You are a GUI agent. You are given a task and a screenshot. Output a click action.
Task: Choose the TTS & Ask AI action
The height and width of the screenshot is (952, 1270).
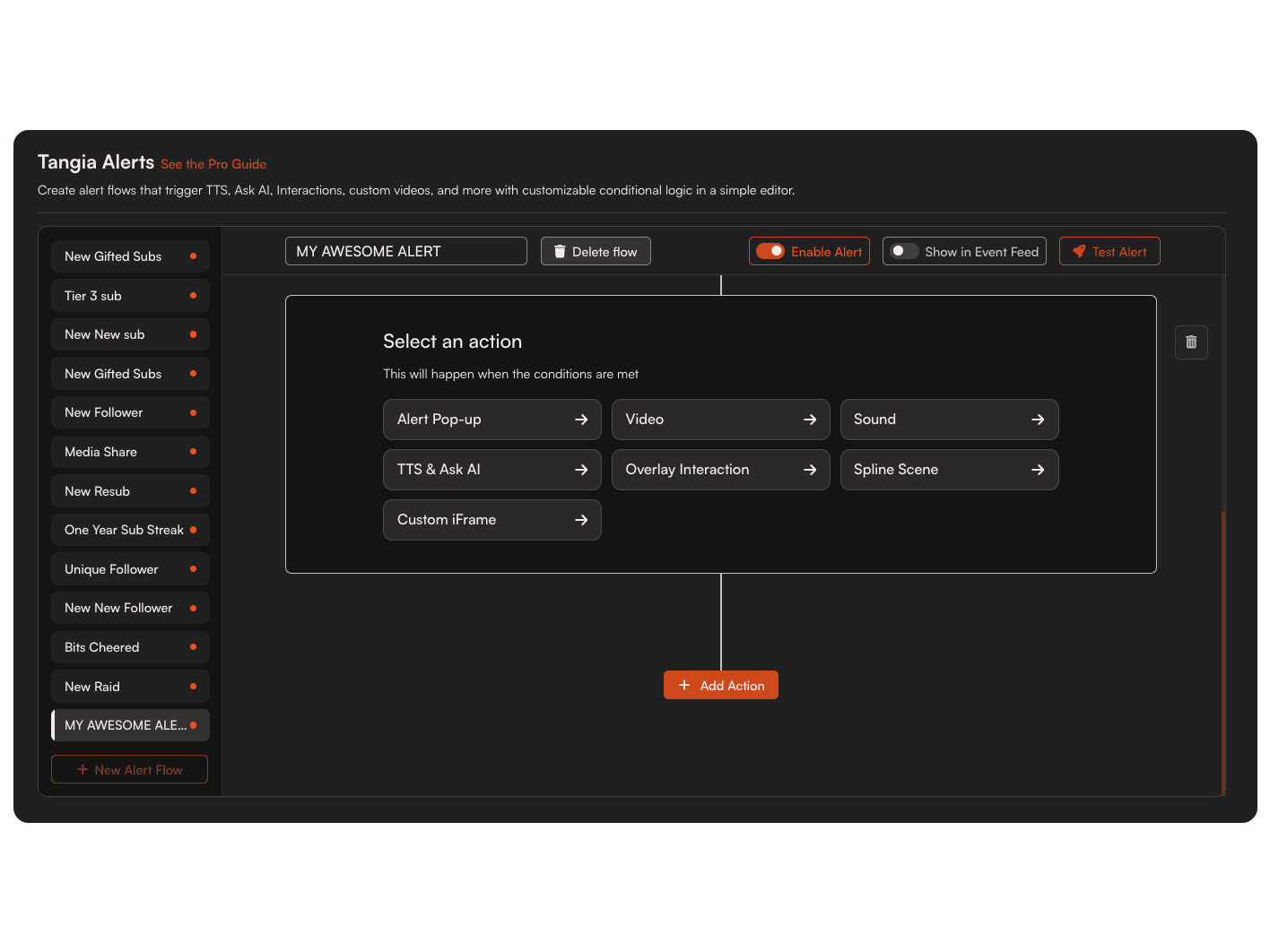coord(491,470)
